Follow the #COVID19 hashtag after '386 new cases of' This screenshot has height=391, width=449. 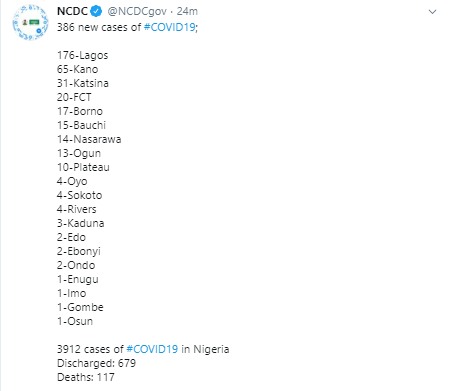[169, 27]
